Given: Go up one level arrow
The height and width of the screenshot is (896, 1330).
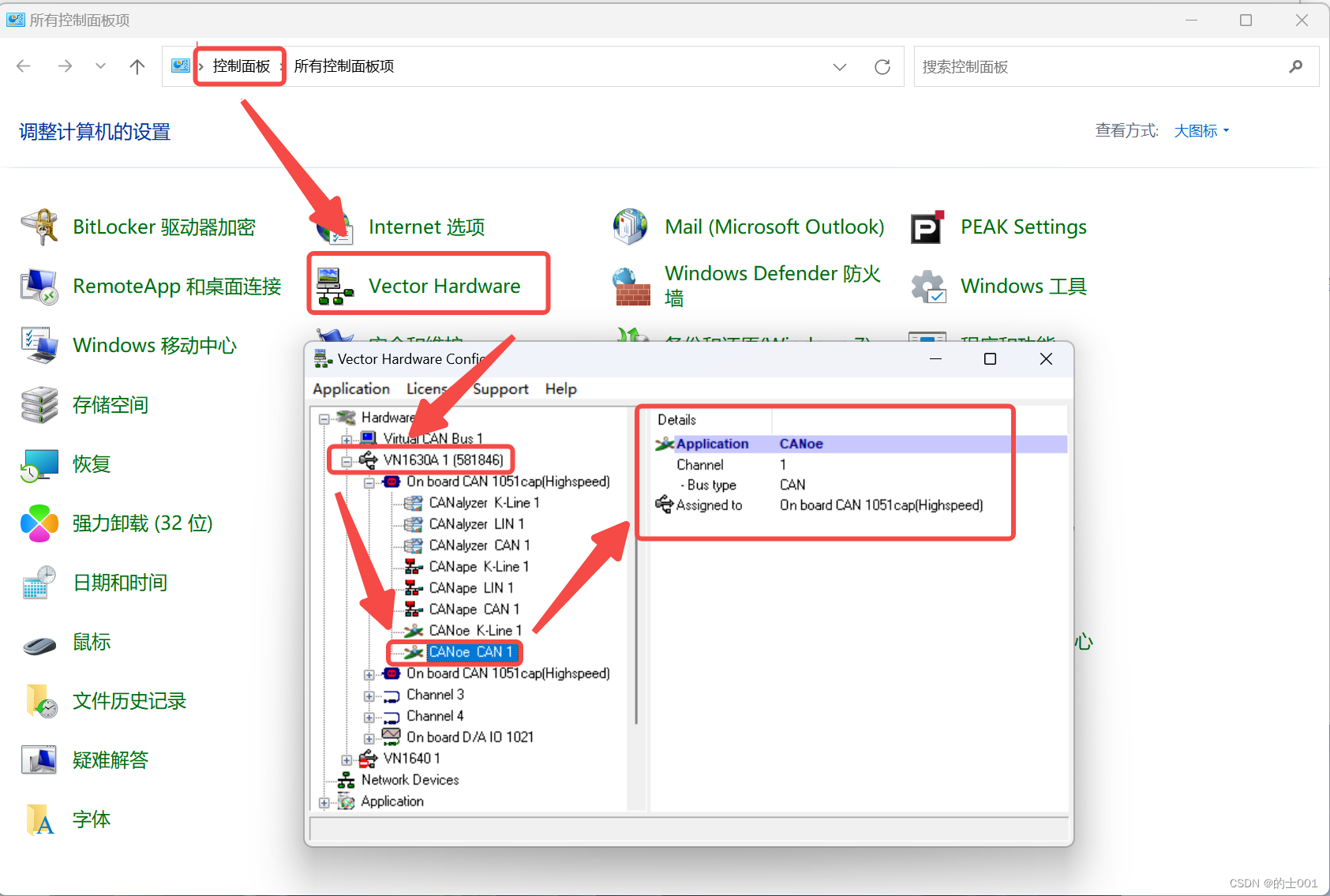Looking at the screenshot, I should tap(137, 66).
